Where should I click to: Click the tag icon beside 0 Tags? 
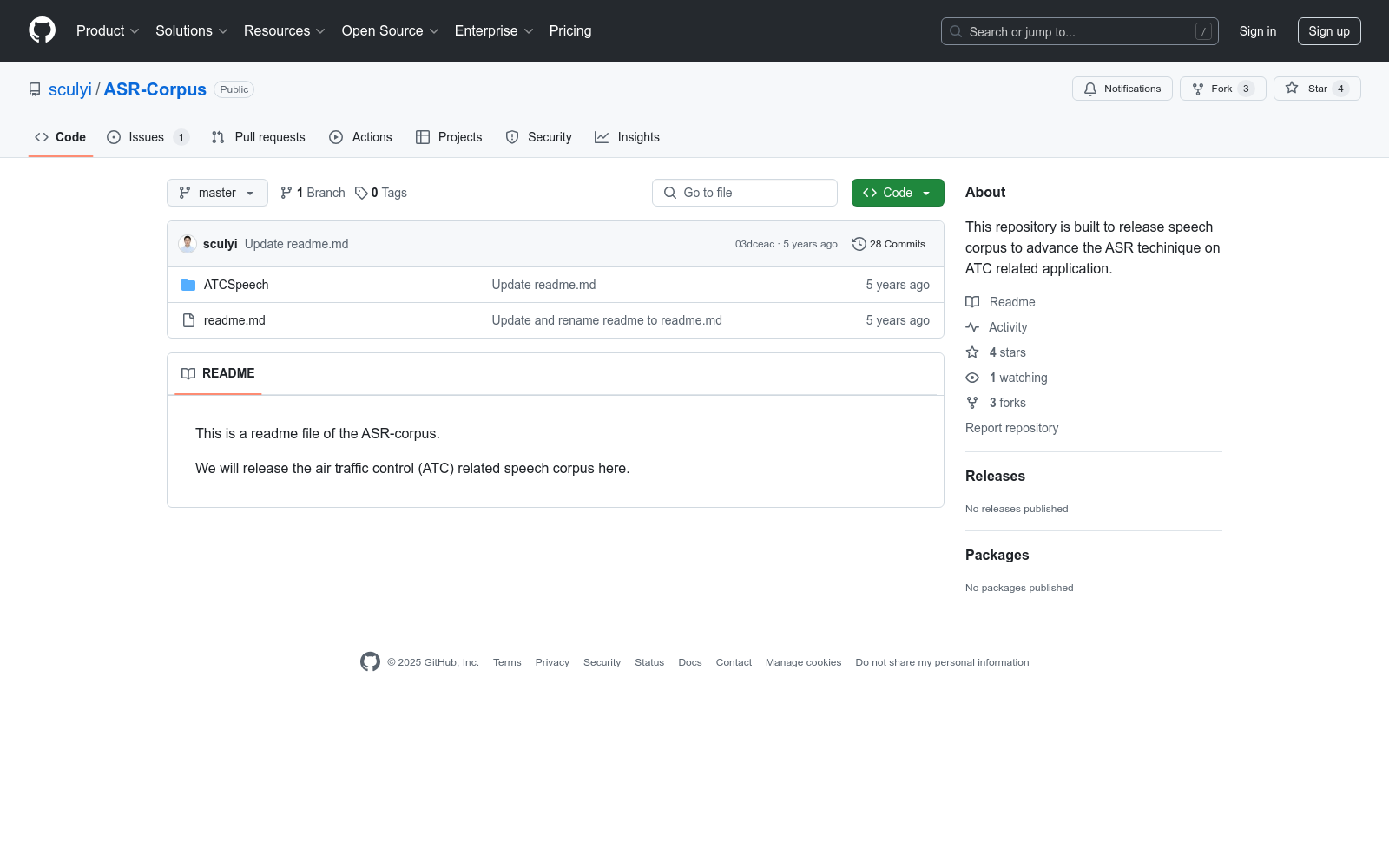[361, 193]
